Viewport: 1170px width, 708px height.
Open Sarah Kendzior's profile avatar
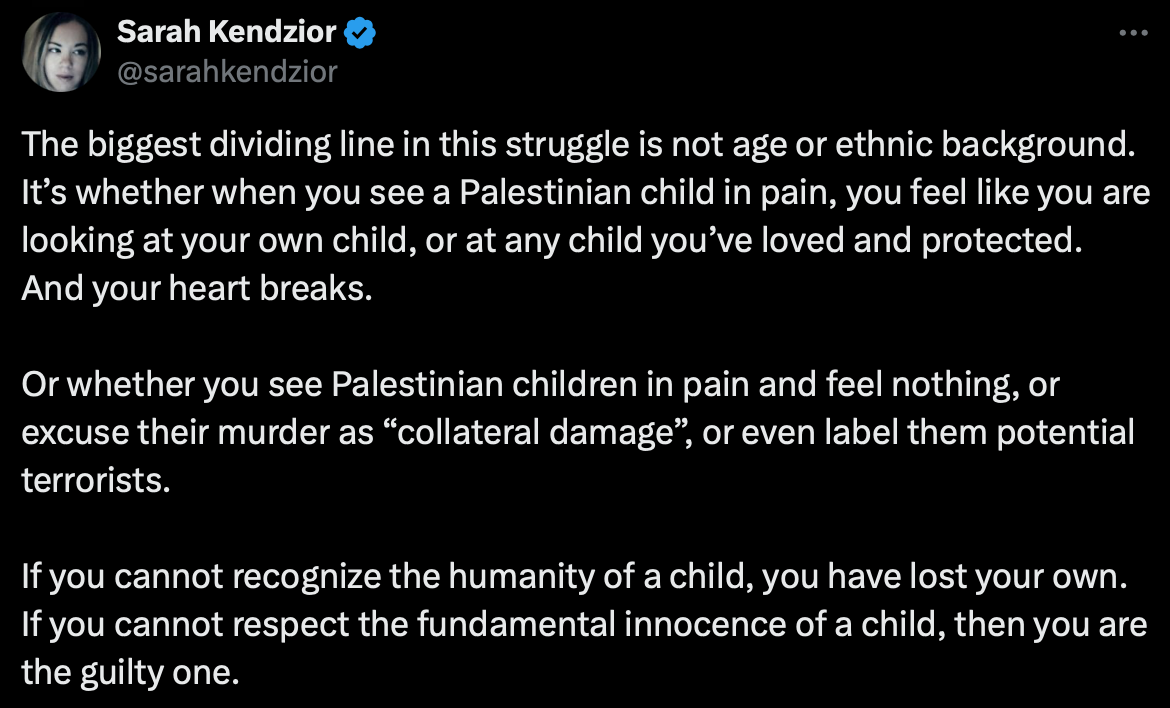tap(61, 52)
